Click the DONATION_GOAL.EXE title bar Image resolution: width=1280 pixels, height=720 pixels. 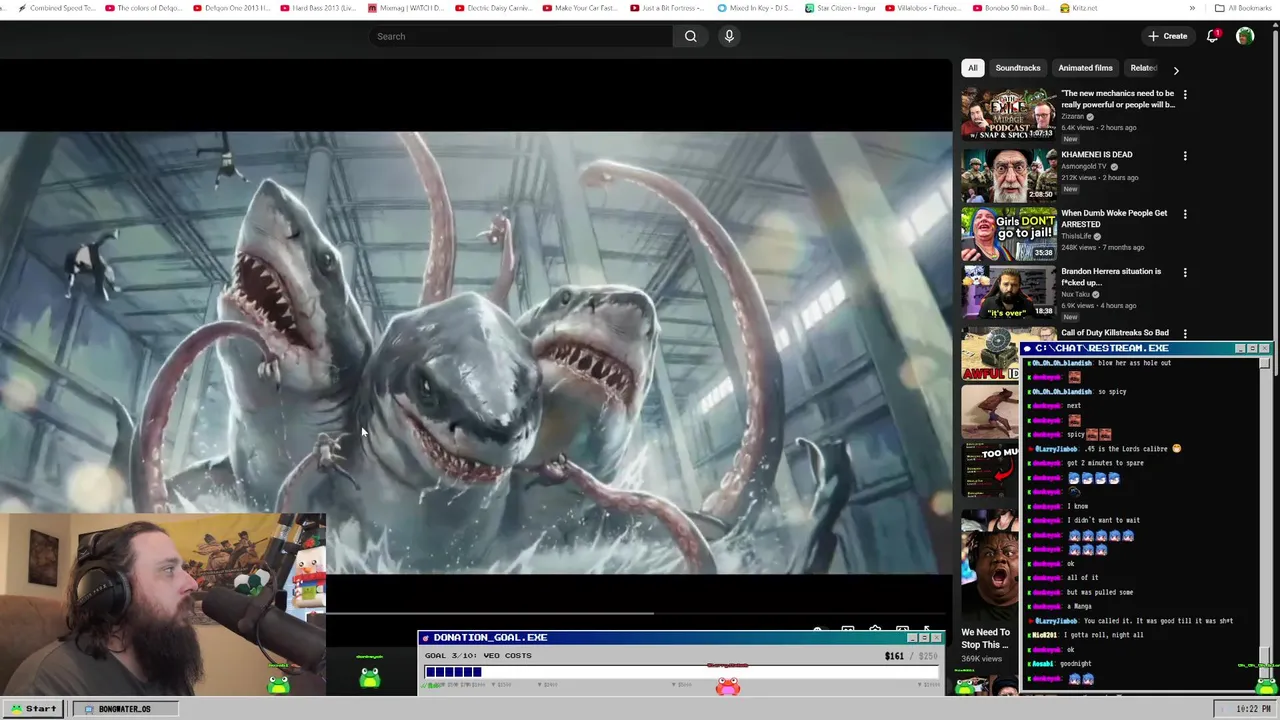681,637
